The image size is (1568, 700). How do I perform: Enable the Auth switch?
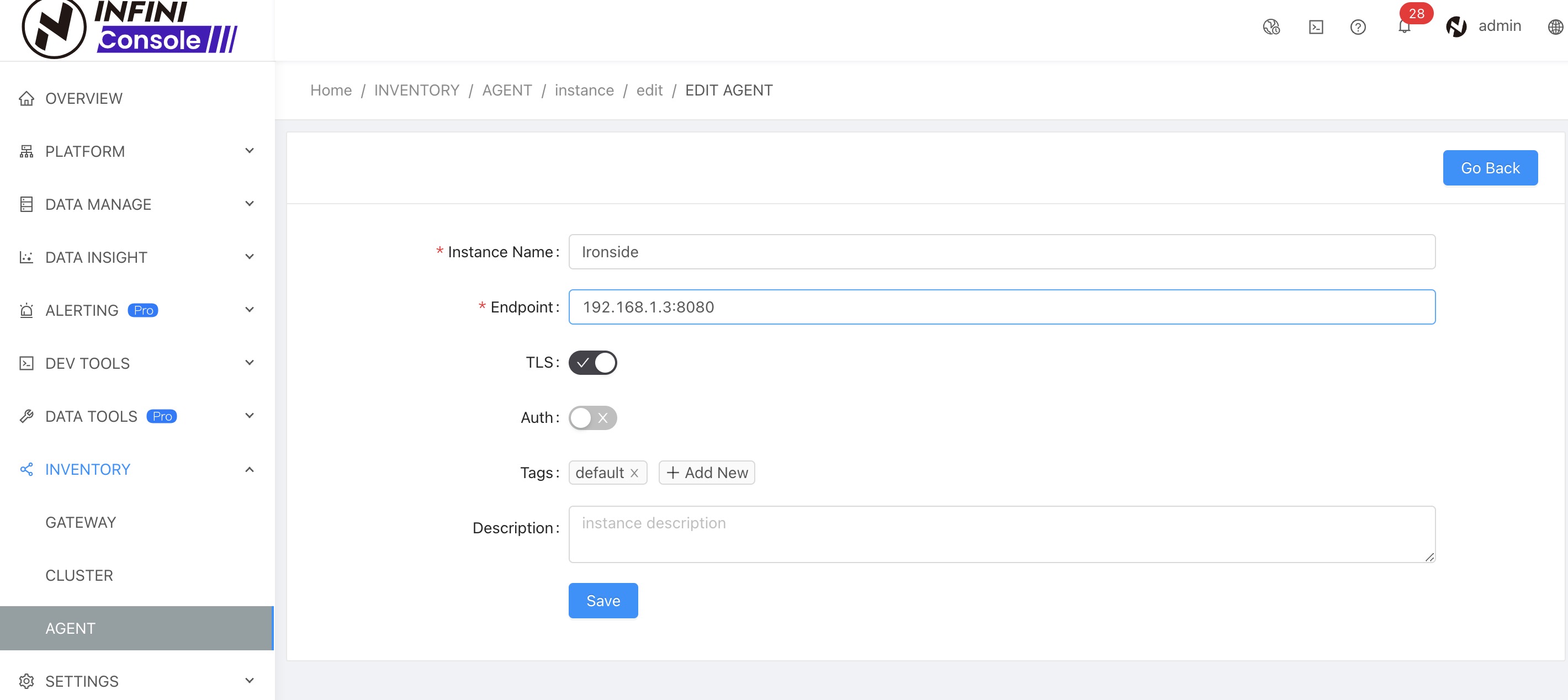click(592, 417)
